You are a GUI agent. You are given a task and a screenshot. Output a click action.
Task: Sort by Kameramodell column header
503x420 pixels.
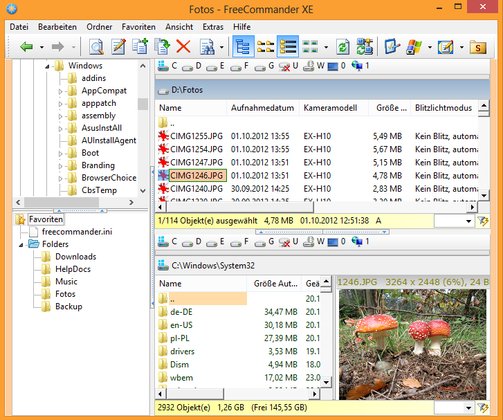[334, 108]
